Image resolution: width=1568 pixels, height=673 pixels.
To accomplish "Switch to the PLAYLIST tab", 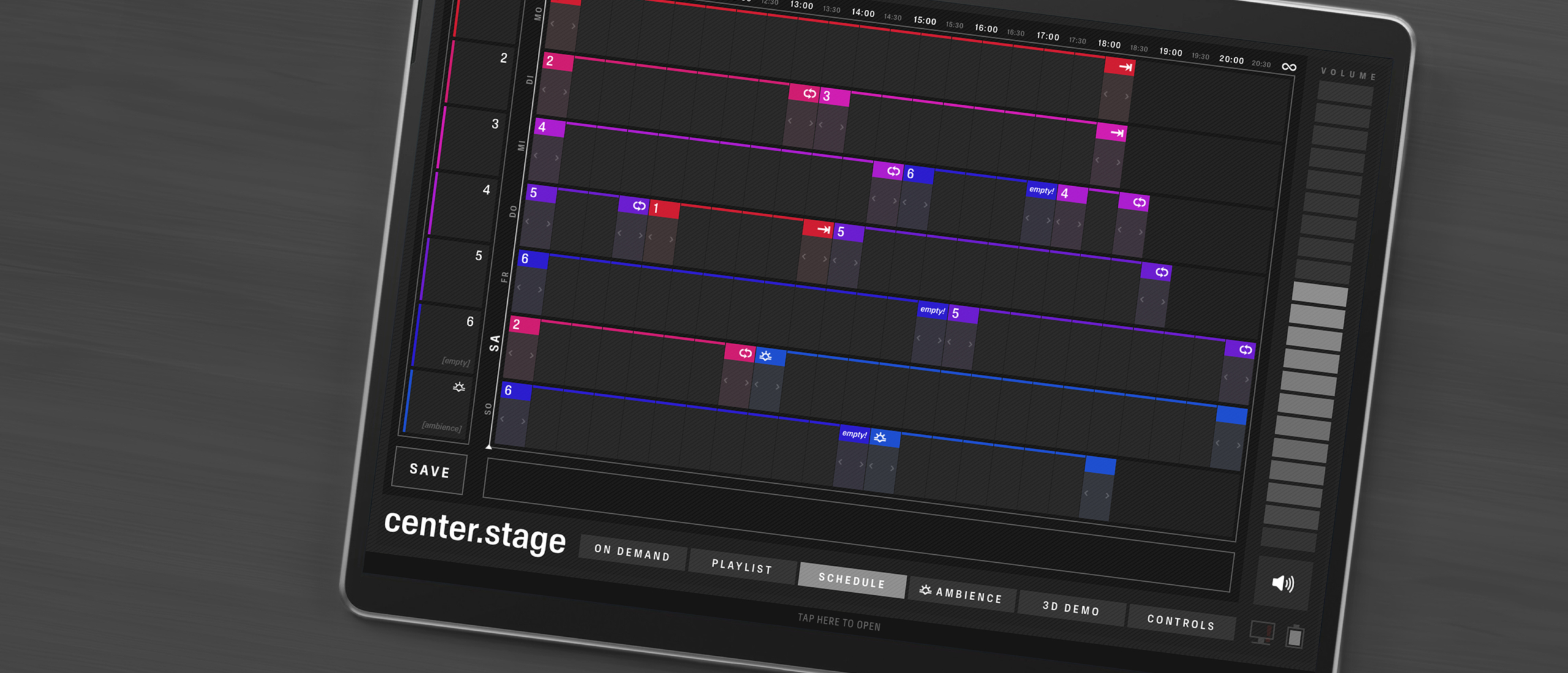I will pos(742,566).
